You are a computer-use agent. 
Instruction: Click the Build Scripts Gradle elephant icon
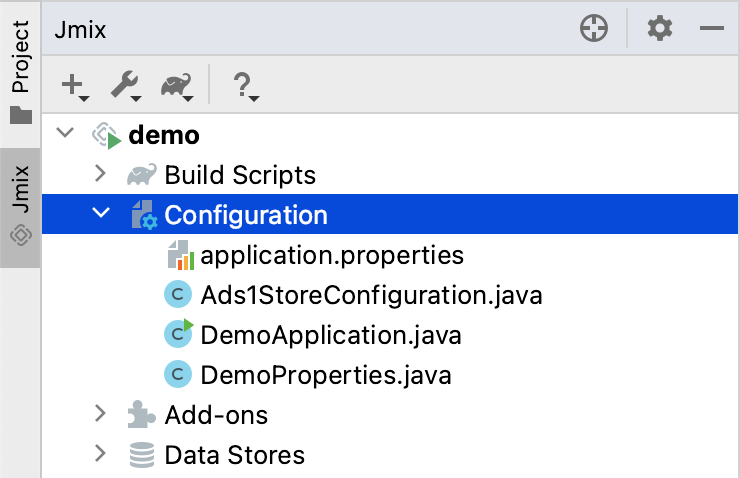pos(142,175)
